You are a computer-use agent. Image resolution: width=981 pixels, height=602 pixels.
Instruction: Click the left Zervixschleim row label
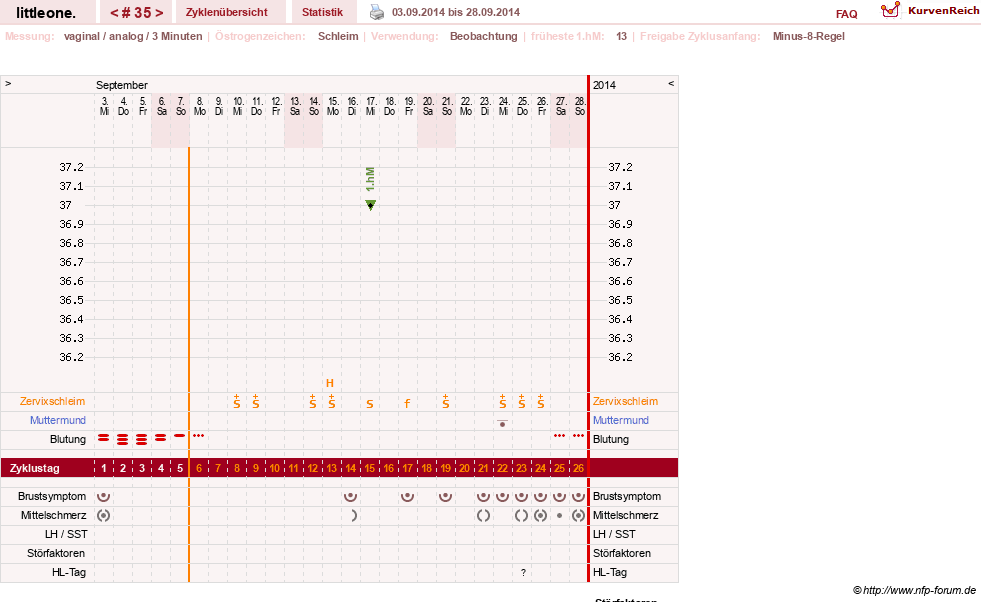[53, 401]
